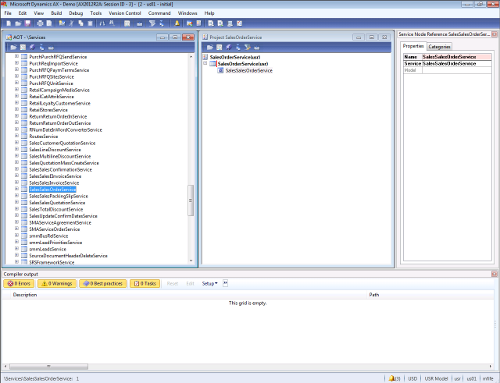Open the Build menu
500x383 pixels.
[56, 13]
